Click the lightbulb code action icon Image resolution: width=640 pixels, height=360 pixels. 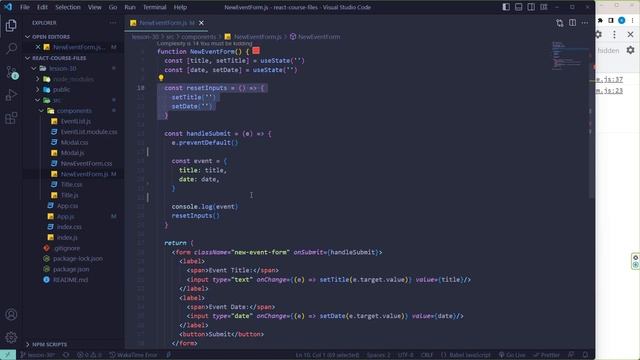click(x=161, y=78)
